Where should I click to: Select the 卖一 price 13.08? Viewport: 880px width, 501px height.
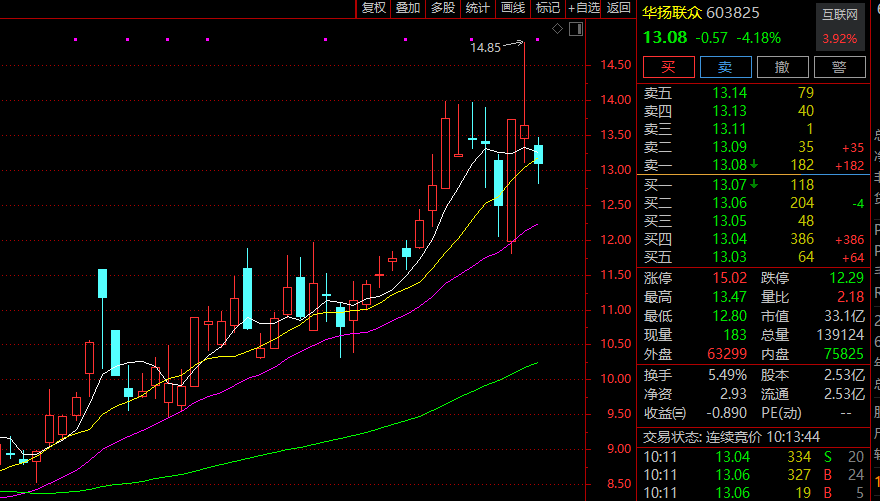coord(729,164)
